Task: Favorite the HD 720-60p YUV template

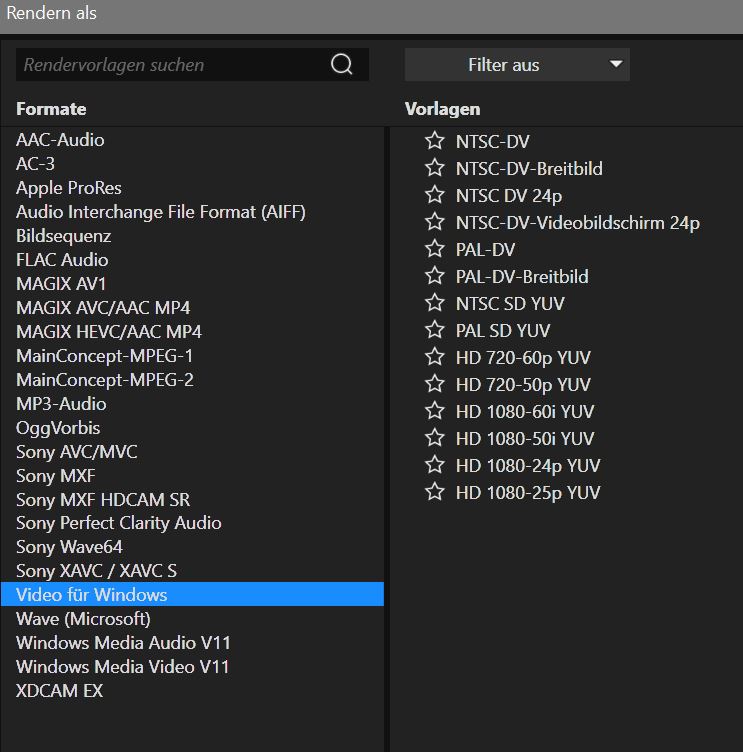Action: point(434,357)
